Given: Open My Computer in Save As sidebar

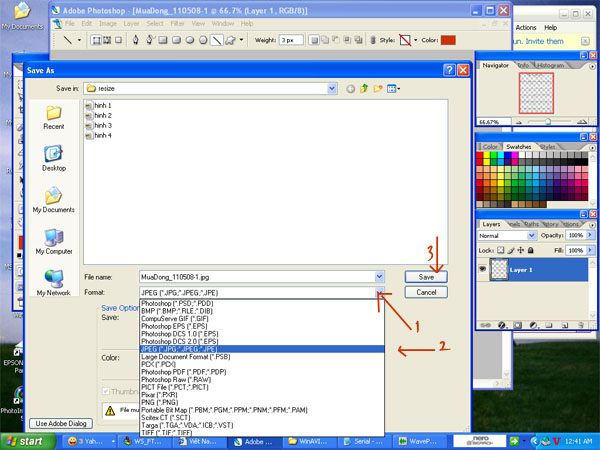Looking at the screenshot, I should point(54,241).
